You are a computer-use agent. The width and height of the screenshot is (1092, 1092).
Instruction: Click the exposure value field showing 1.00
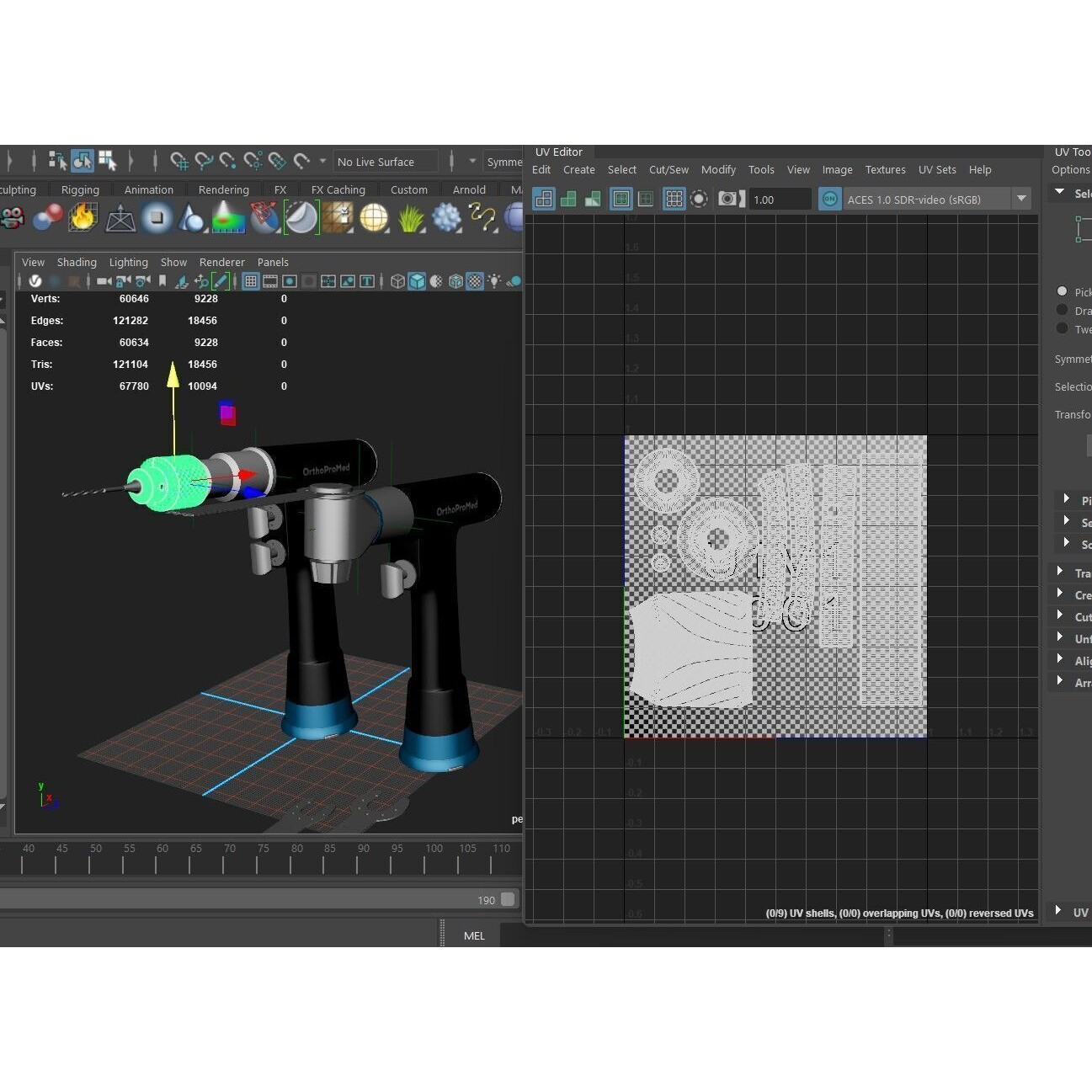pyautogui.click(x=778, y=199)
